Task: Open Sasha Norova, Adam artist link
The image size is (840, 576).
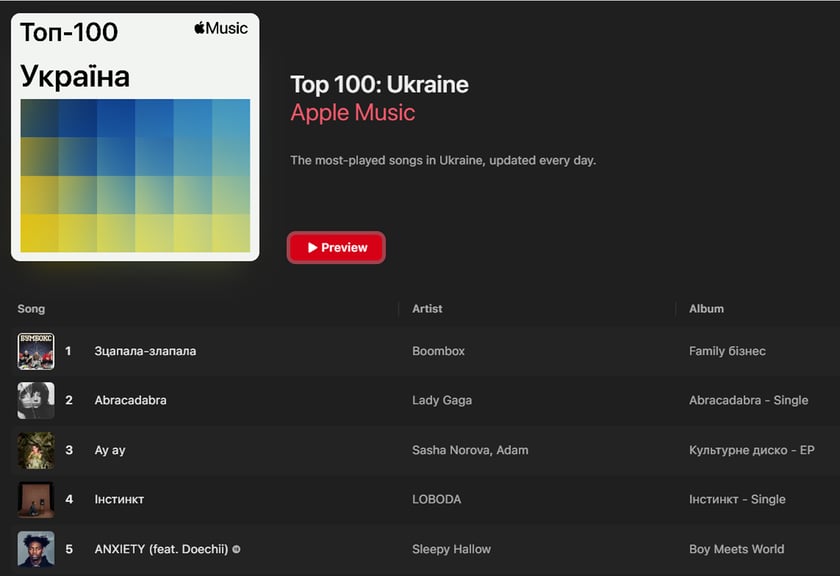Action: pos(470,450)
